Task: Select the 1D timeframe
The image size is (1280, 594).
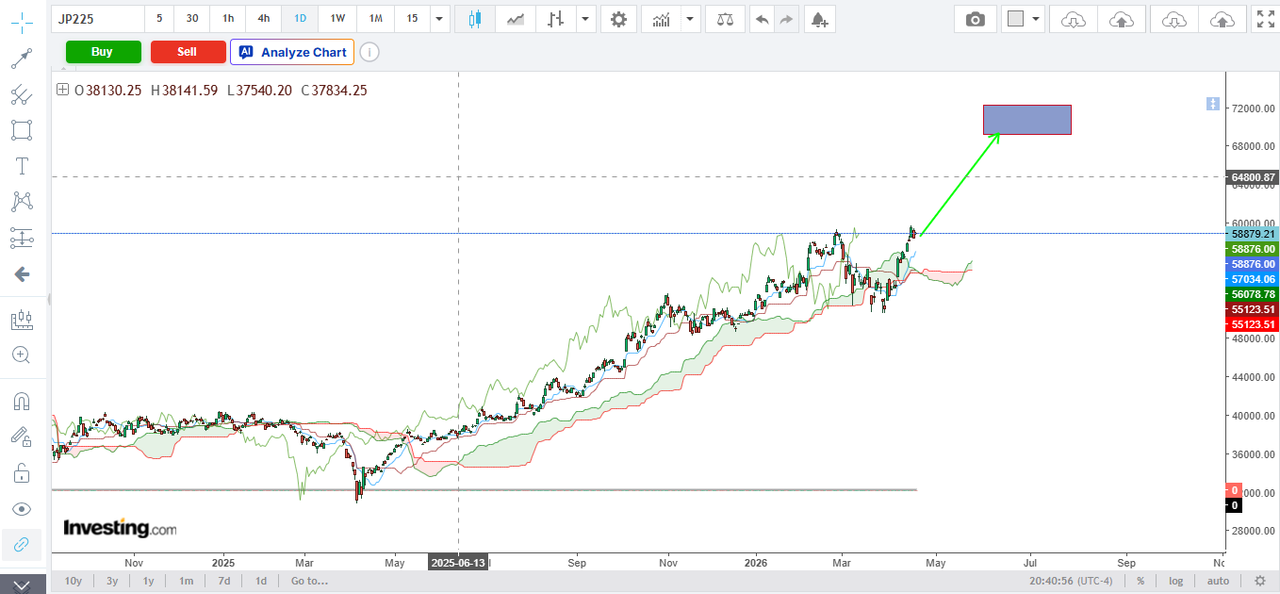Action: pos(299,18)
